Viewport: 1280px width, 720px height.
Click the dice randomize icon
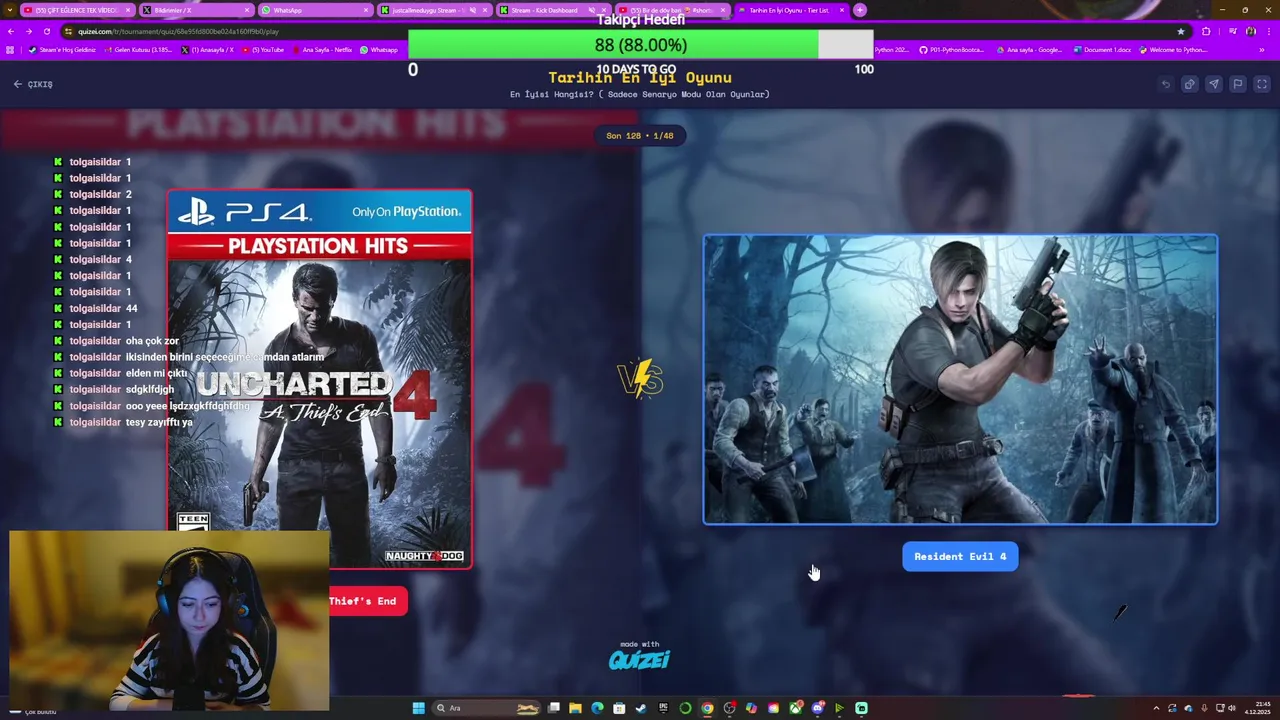click(1190, 84)
